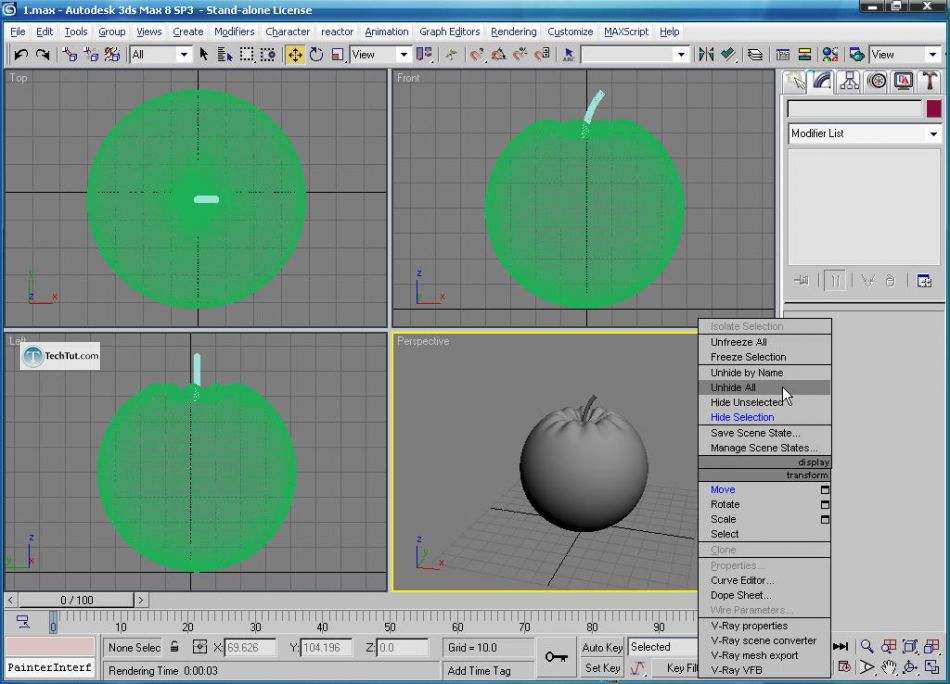The image size is (950, 684).
Task: Switch to the Modify panel tab
Action: pyautogui.click(x=822, y=81)
